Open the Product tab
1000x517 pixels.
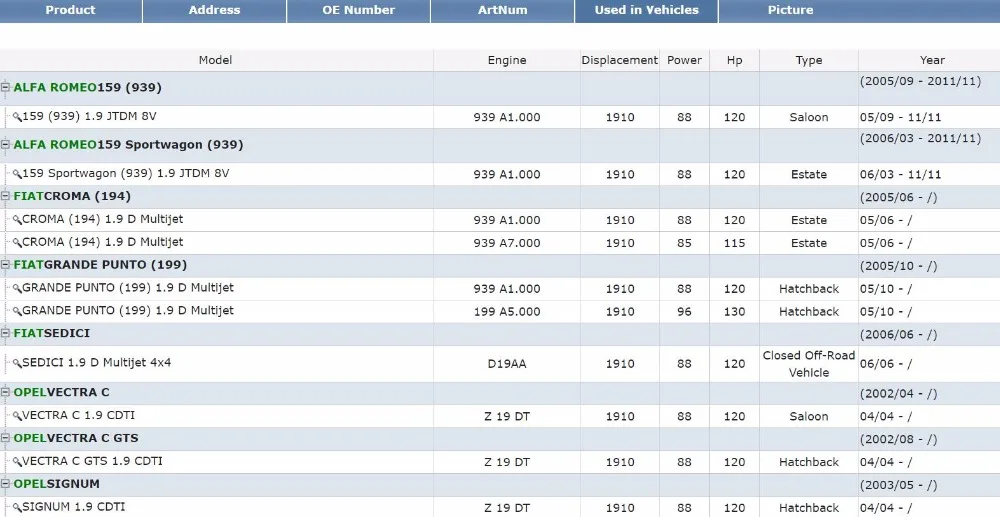[x=71, y=10]
